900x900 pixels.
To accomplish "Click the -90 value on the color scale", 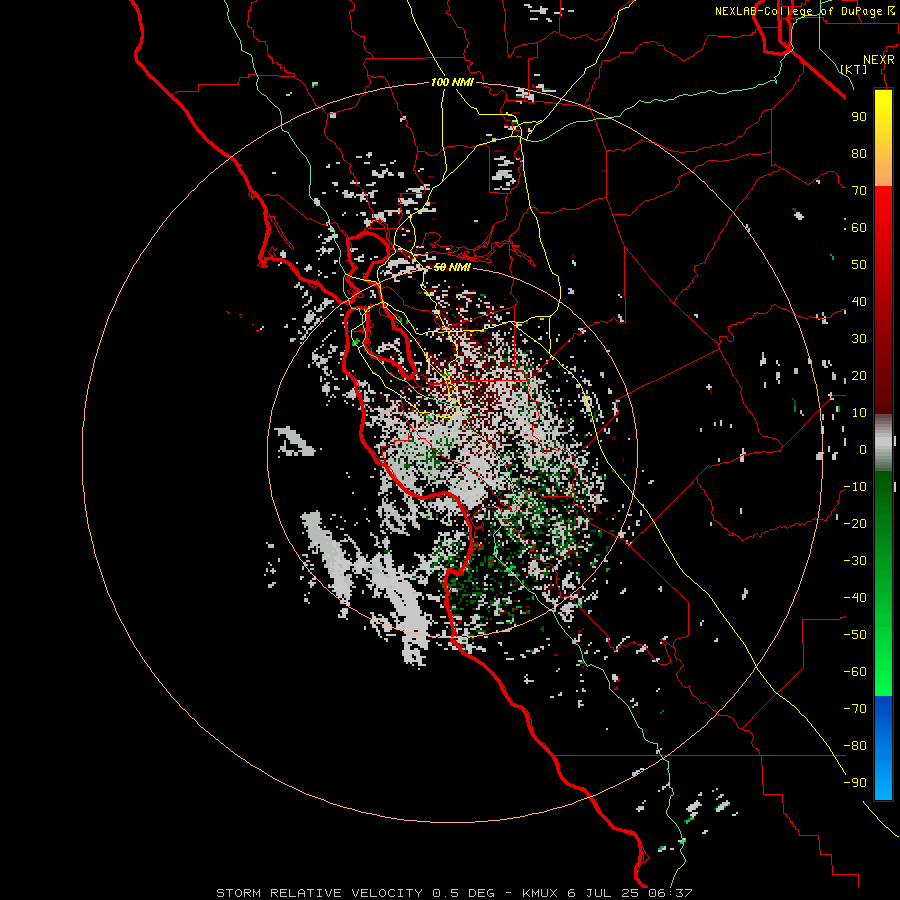I will click(855, 782).
